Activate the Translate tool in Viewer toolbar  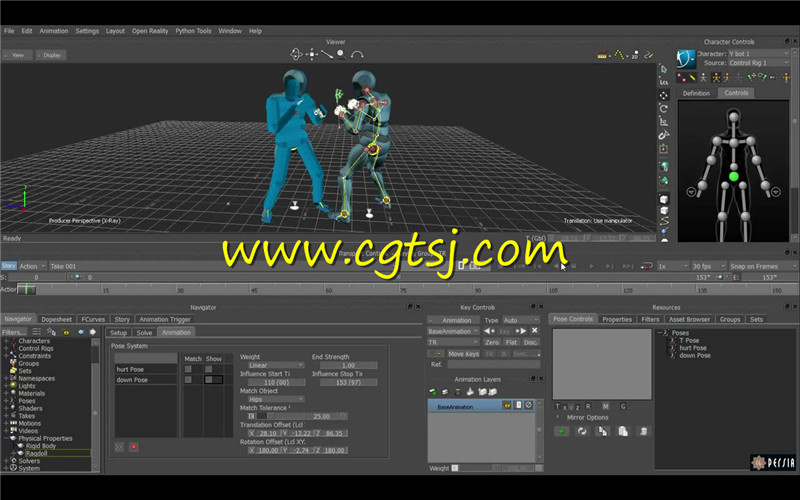click(663, 95)
